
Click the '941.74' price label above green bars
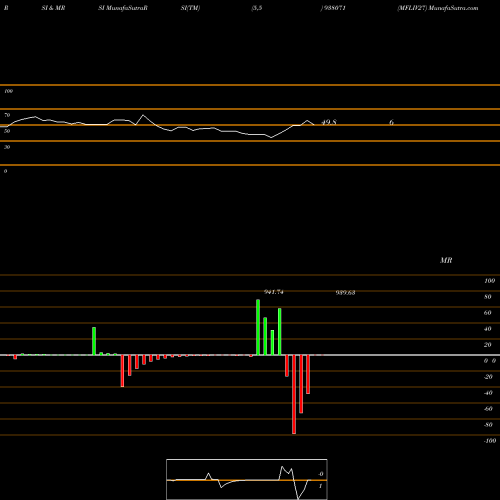(x=274, y=292)
